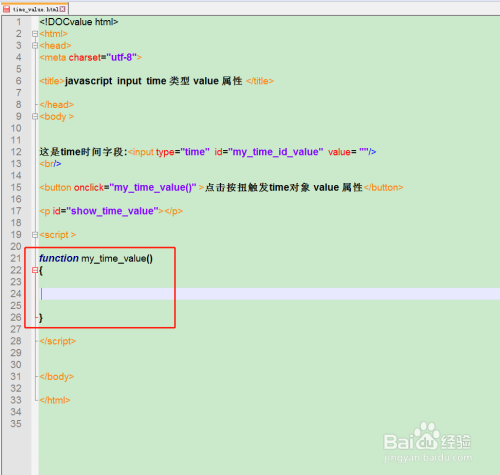
Task: Click the charset attribute in the meta tag
Action: [x=85, y=57]
